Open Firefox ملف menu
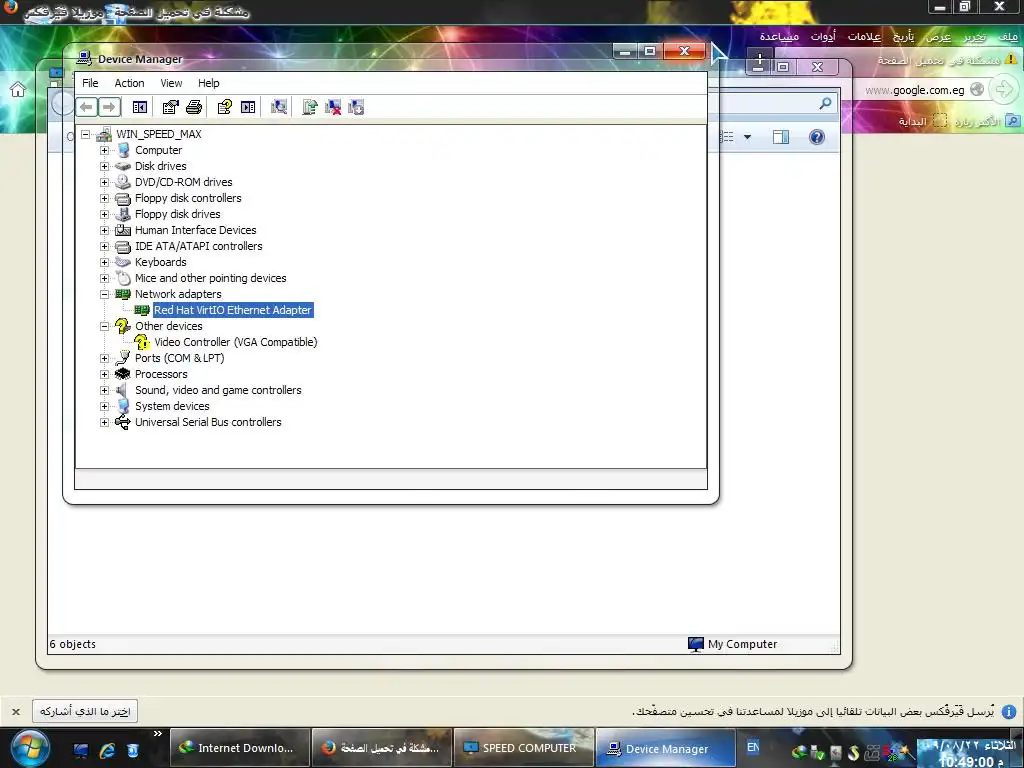 click(x=1008, y=37)
